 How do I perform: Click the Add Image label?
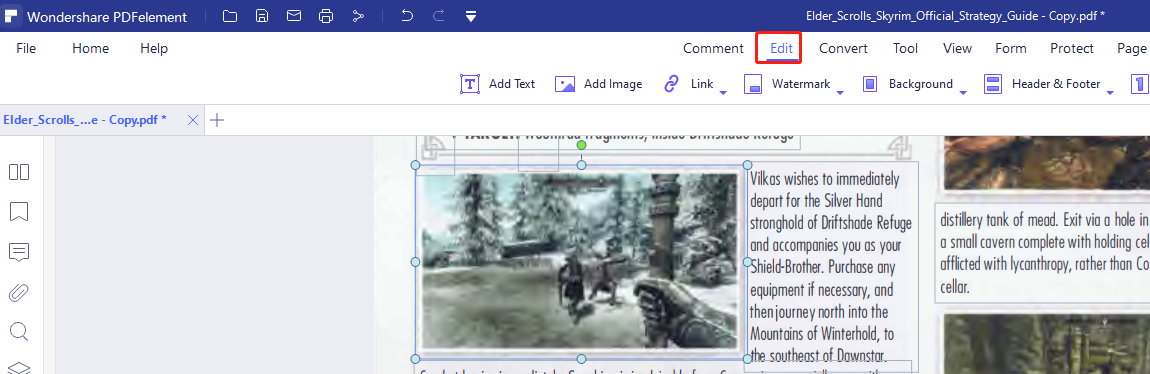pos(613,84)
